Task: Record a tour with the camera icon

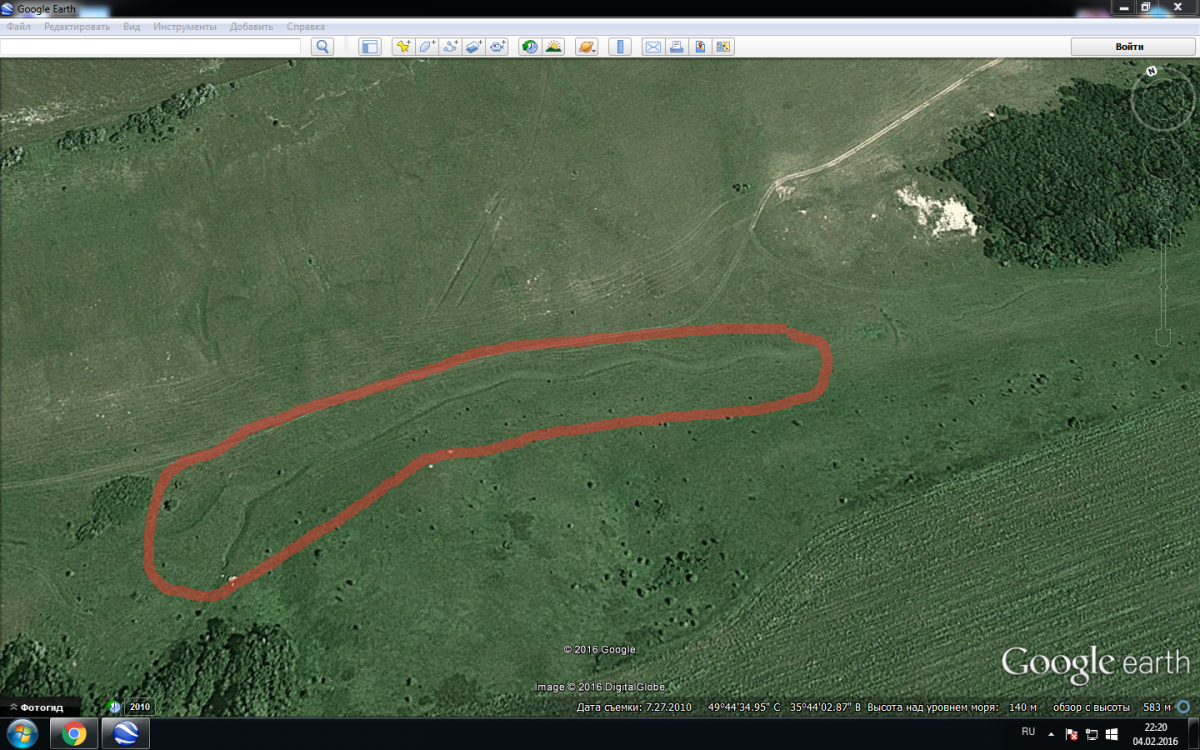Action: [497, 46]
